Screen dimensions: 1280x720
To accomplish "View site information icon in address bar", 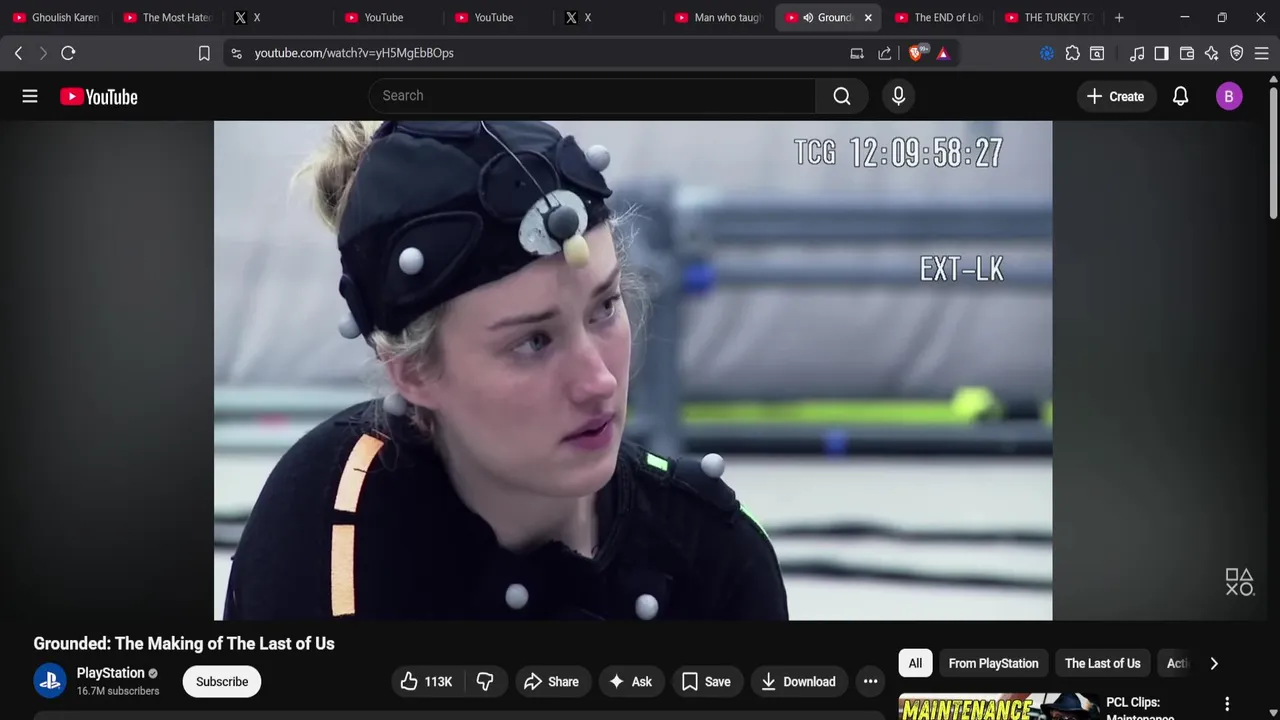I will (x=236, y=53).
